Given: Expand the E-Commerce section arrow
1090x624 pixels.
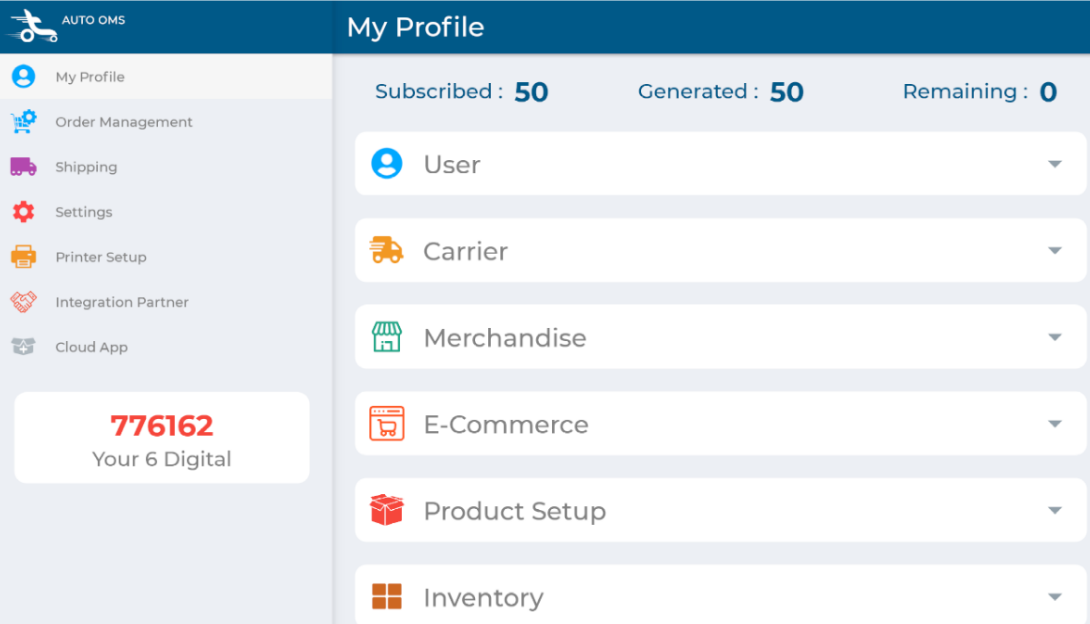Looking at the screenshot, I should 1054,424.
